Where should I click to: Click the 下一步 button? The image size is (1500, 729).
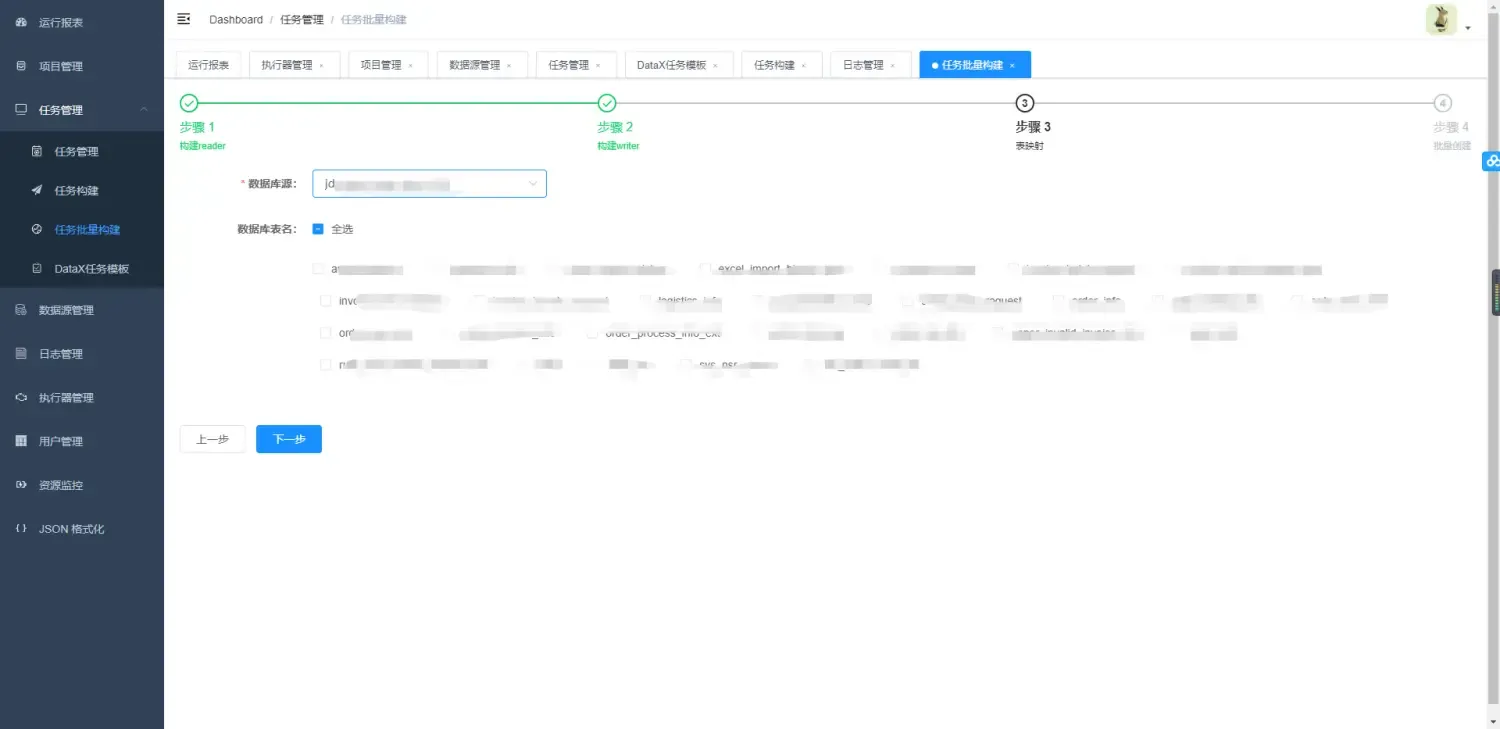pyautogui.click(x=288, y=438)
